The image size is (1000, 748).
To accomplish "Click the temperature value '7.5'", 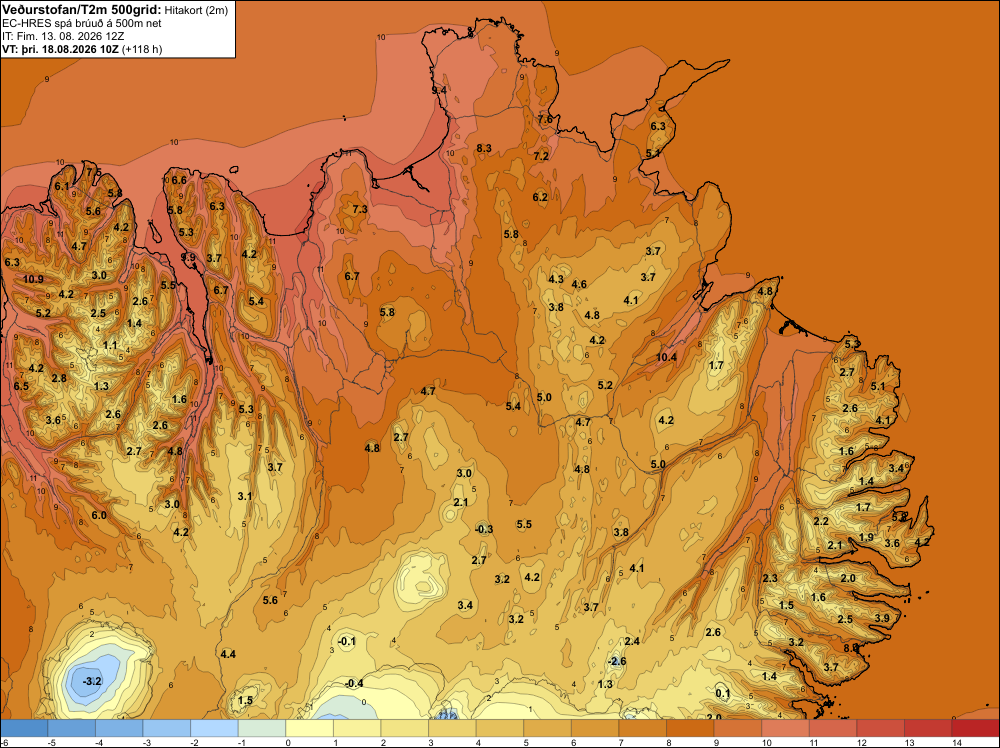I will point(94,172).
